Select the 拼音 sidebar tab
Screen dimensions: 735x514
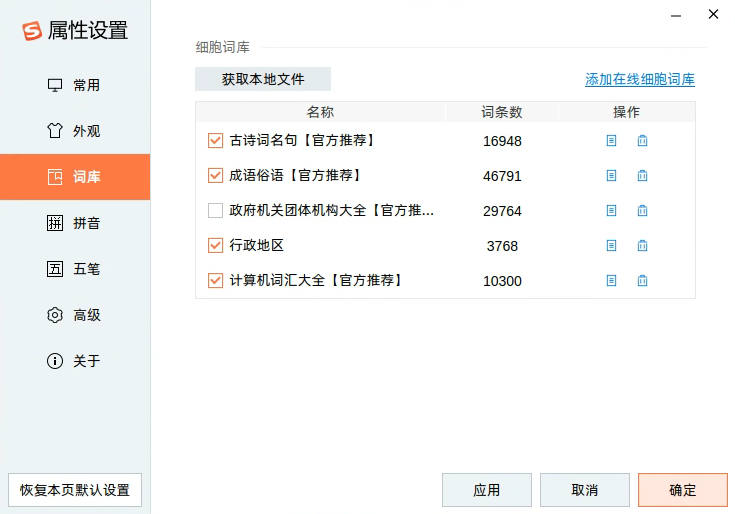click(75, 223)
